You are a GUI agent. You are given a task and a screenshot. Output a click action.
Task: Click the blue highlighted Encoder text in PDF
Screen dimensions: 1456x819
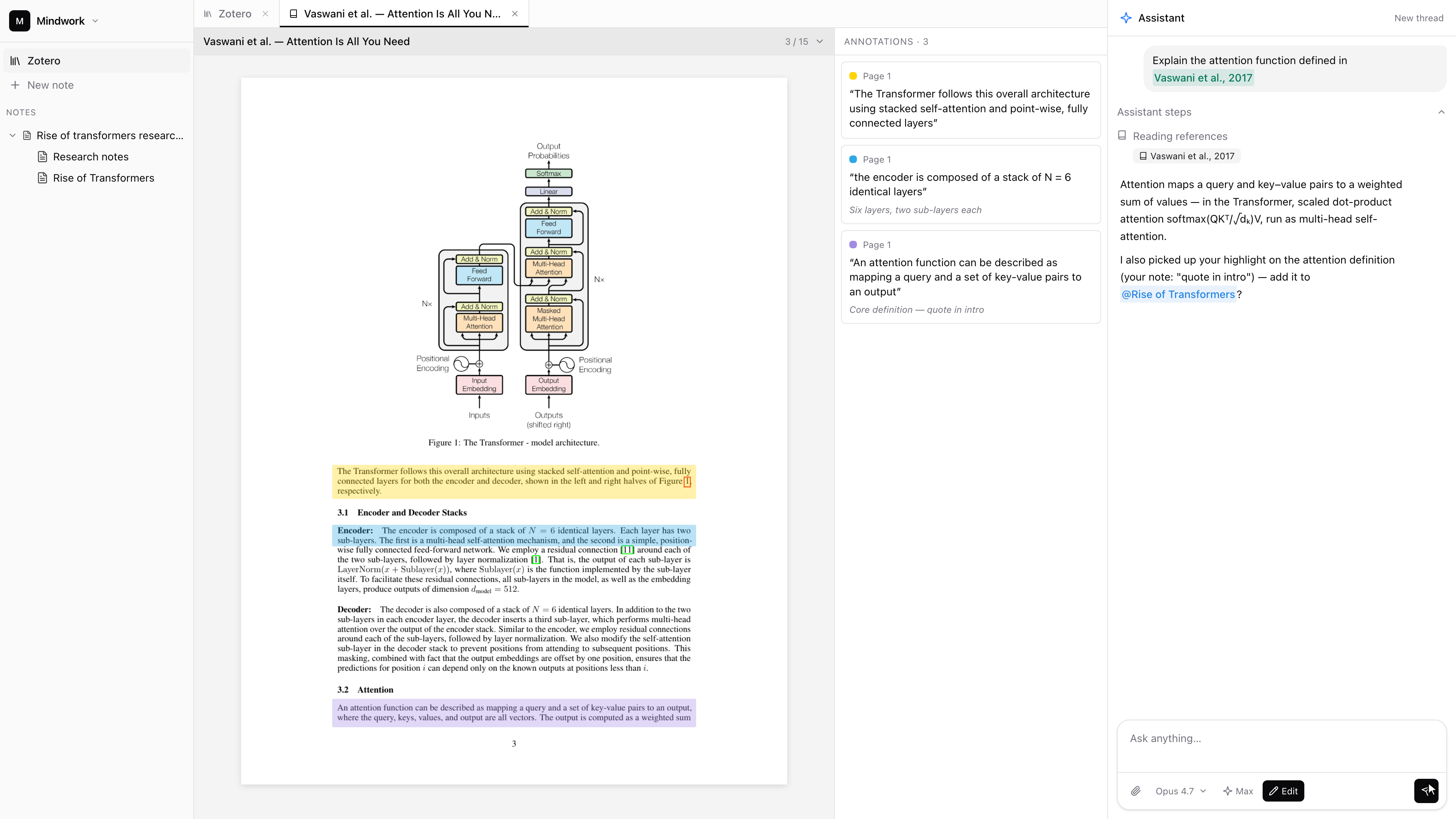[514, 535]
